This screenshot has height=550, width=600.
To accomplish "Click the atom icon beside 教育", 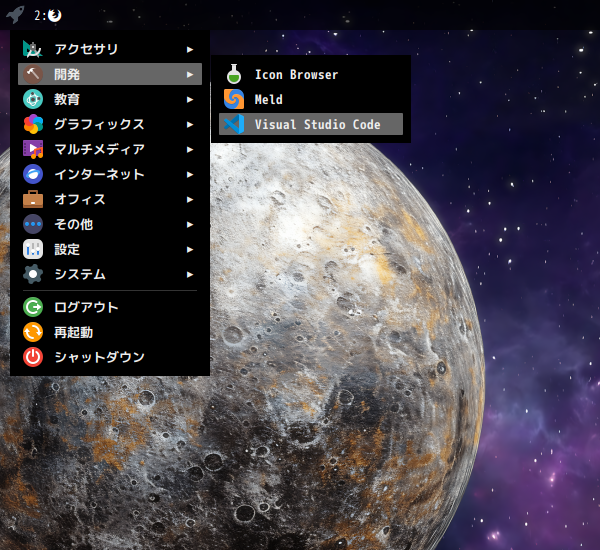I will pyautogui.click(x=33, y=99).
